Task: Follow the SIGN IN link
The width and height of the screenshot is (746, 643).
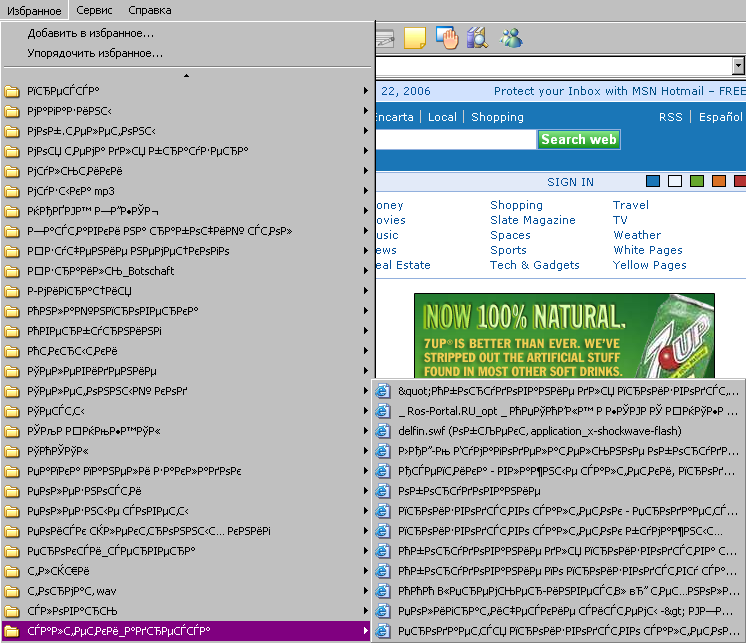Action: pyautogui.click(x=570, y=182)
